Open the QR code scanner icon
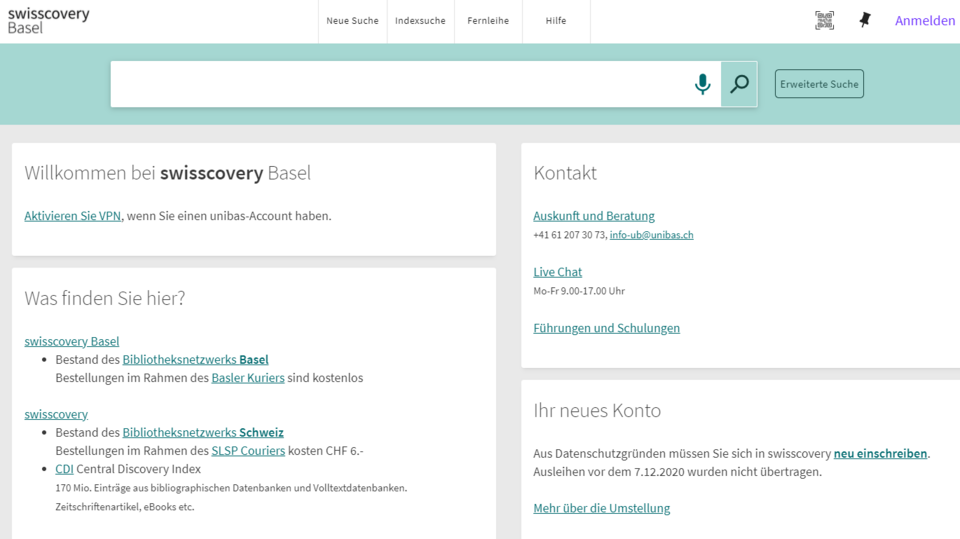The height and width of the screenshot is (539, 960). pos(824,21)
